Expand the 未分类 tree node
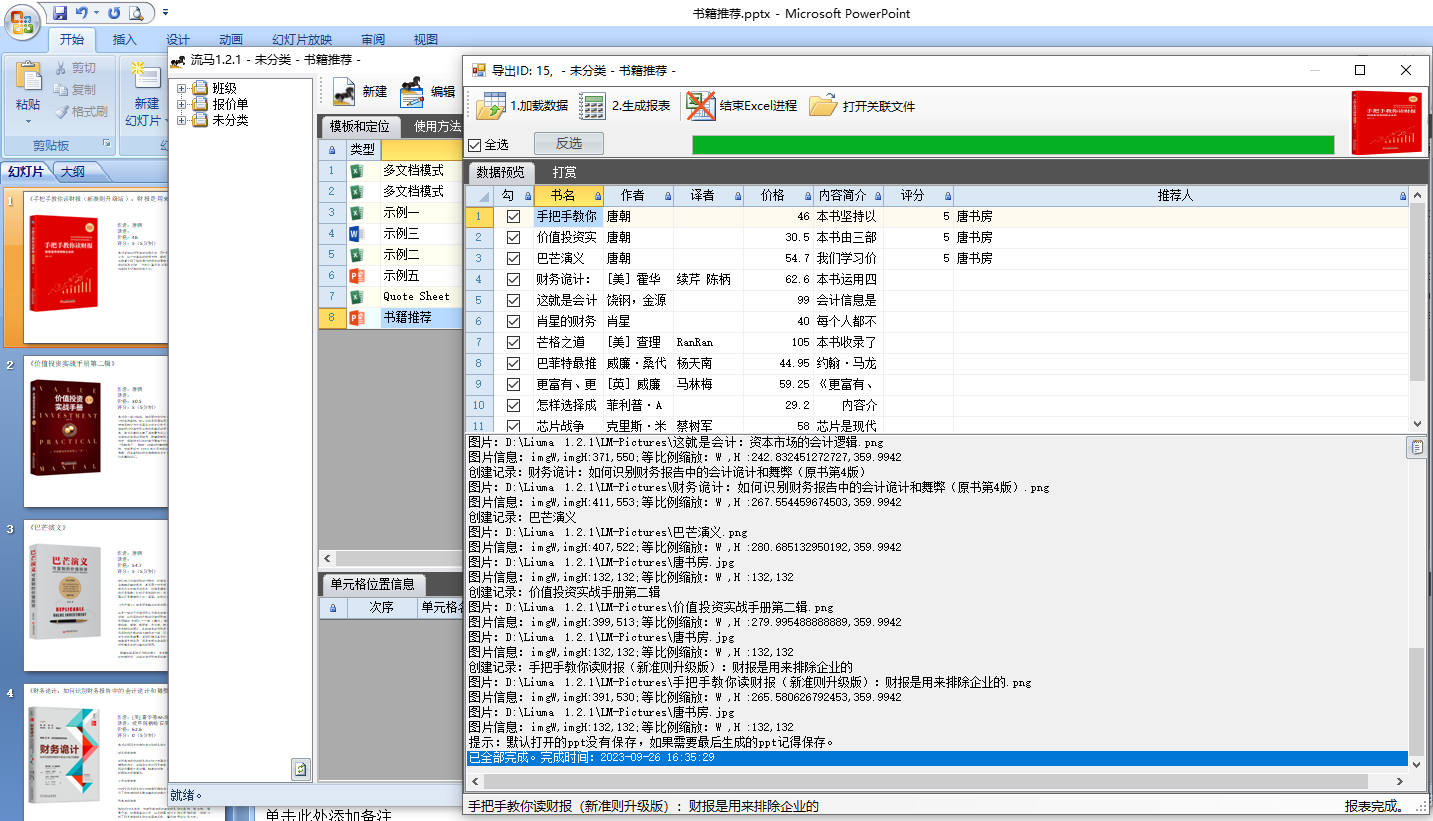 tap(182, 120)
